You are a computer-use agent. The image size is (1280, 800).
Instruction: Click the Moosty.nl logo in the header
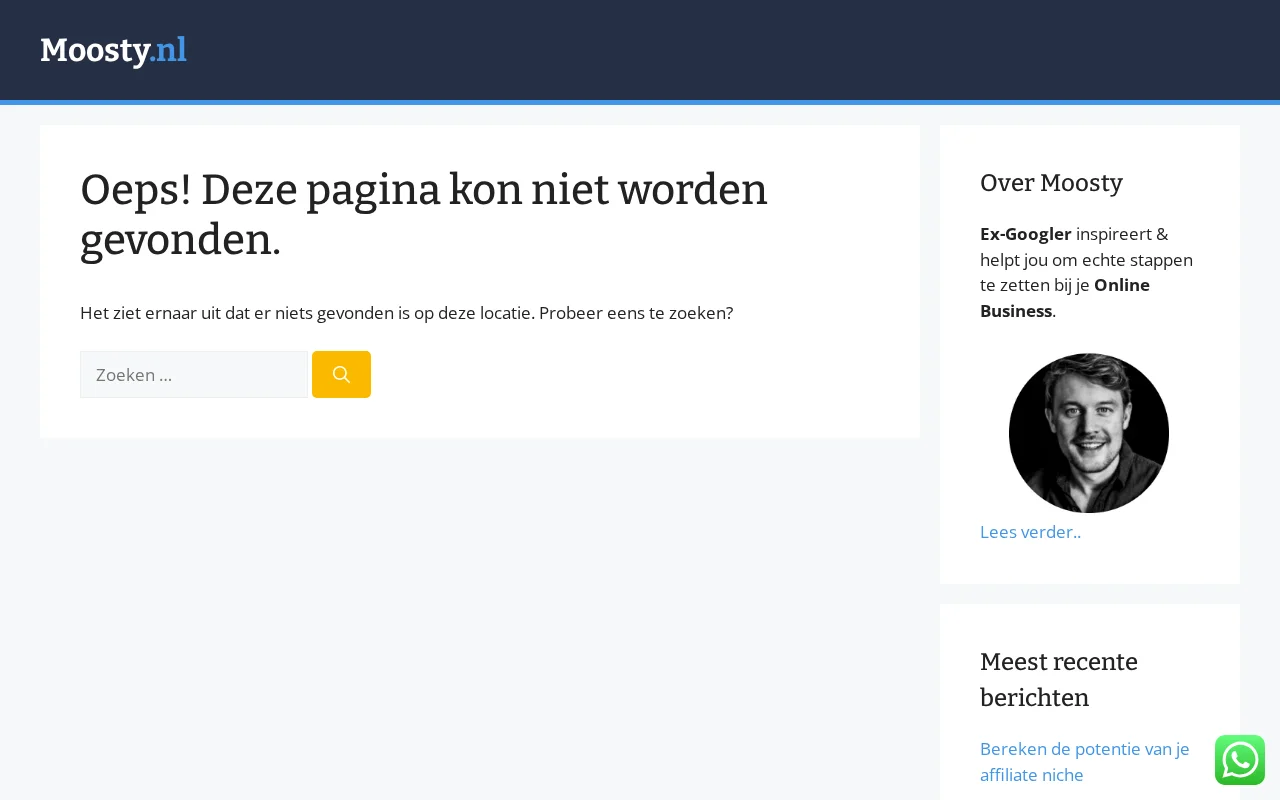tap(113, 50)
